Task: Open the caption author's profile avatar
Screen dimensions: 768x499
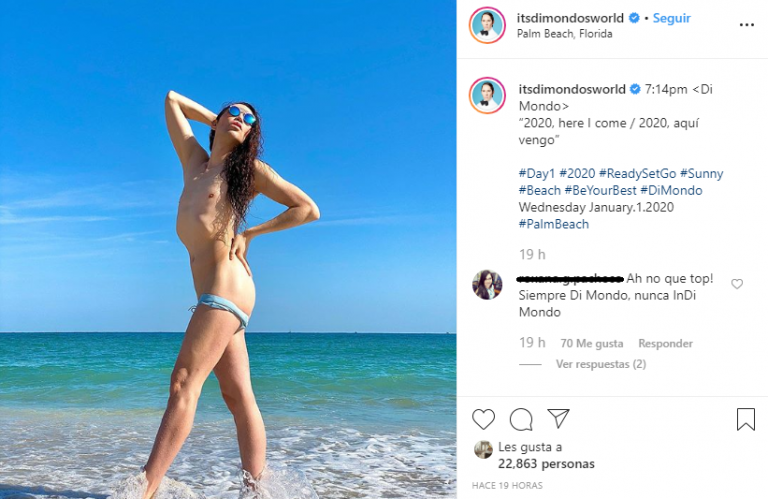Action: (487, 95)
